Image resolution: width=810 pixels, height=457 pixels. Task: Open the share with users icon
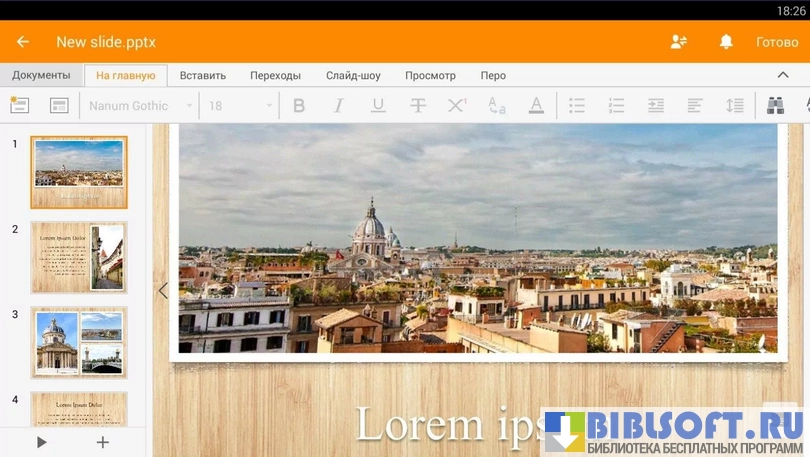point(679,42)
